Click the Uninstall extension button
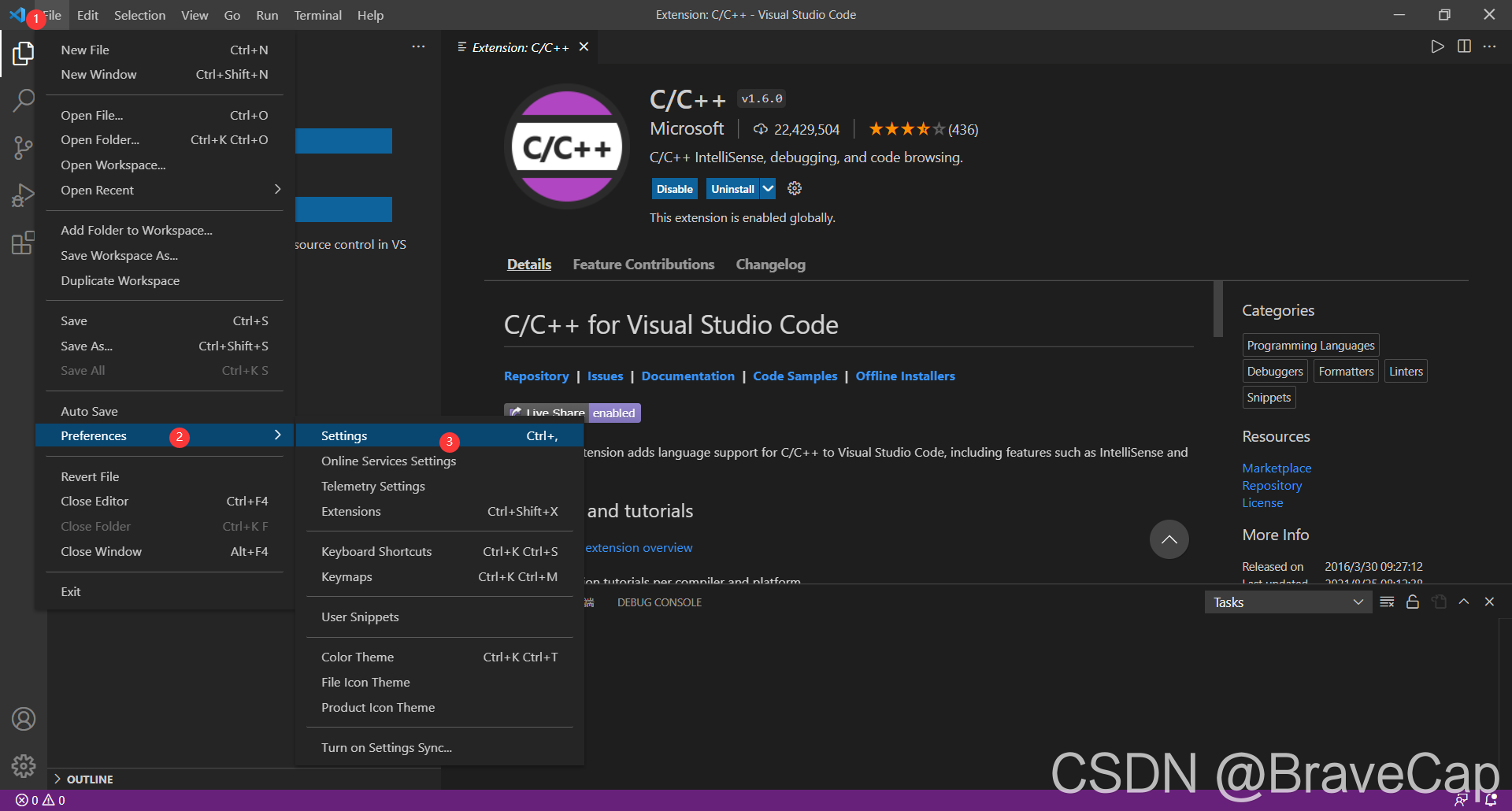This screenshot has height=811, width=1512. coord(732,189)
